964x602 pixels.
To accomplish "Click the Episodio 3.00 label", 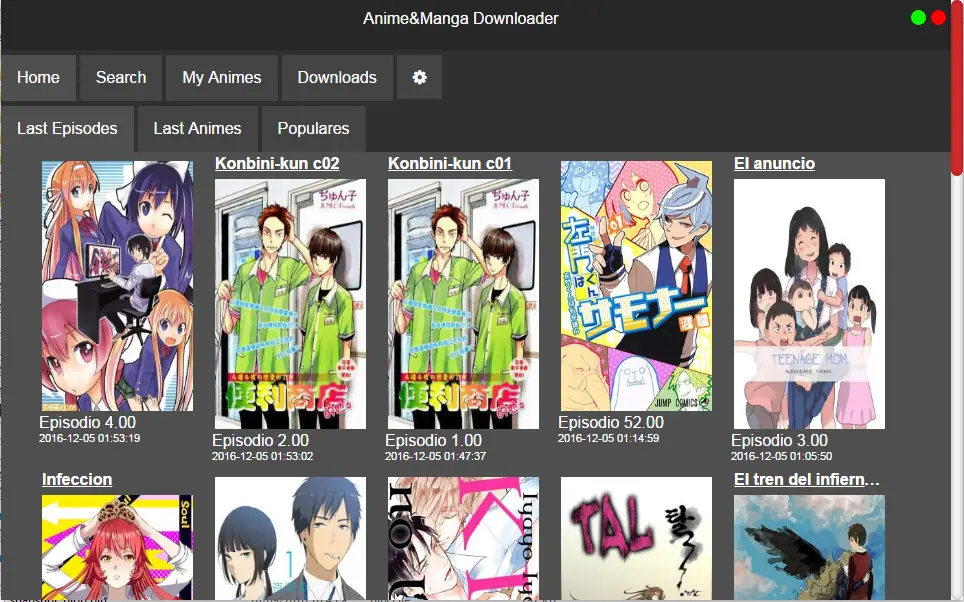I will coord(780,440).
